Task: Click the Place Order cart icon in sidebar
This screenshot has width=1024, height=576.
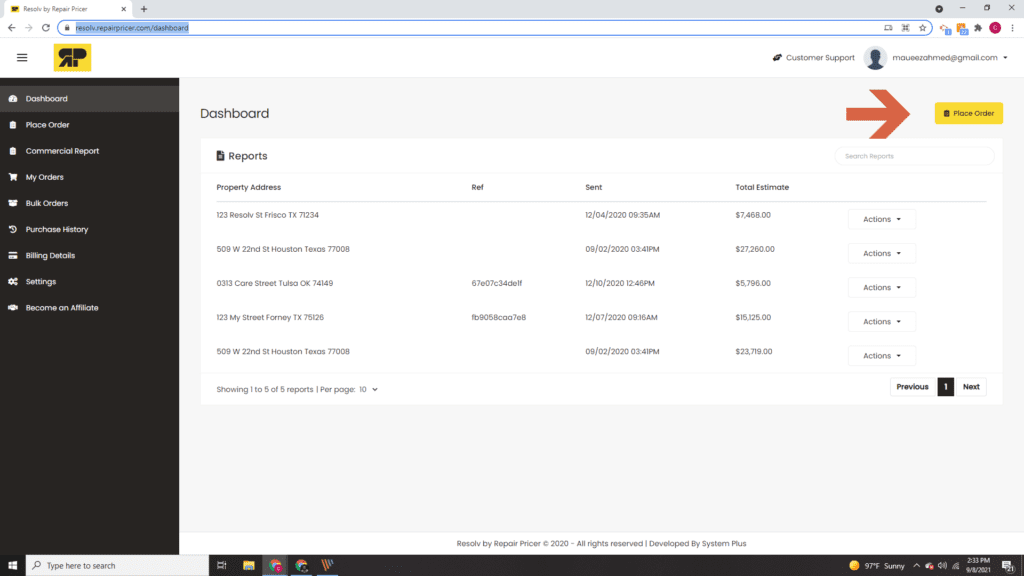Action: 13,124
